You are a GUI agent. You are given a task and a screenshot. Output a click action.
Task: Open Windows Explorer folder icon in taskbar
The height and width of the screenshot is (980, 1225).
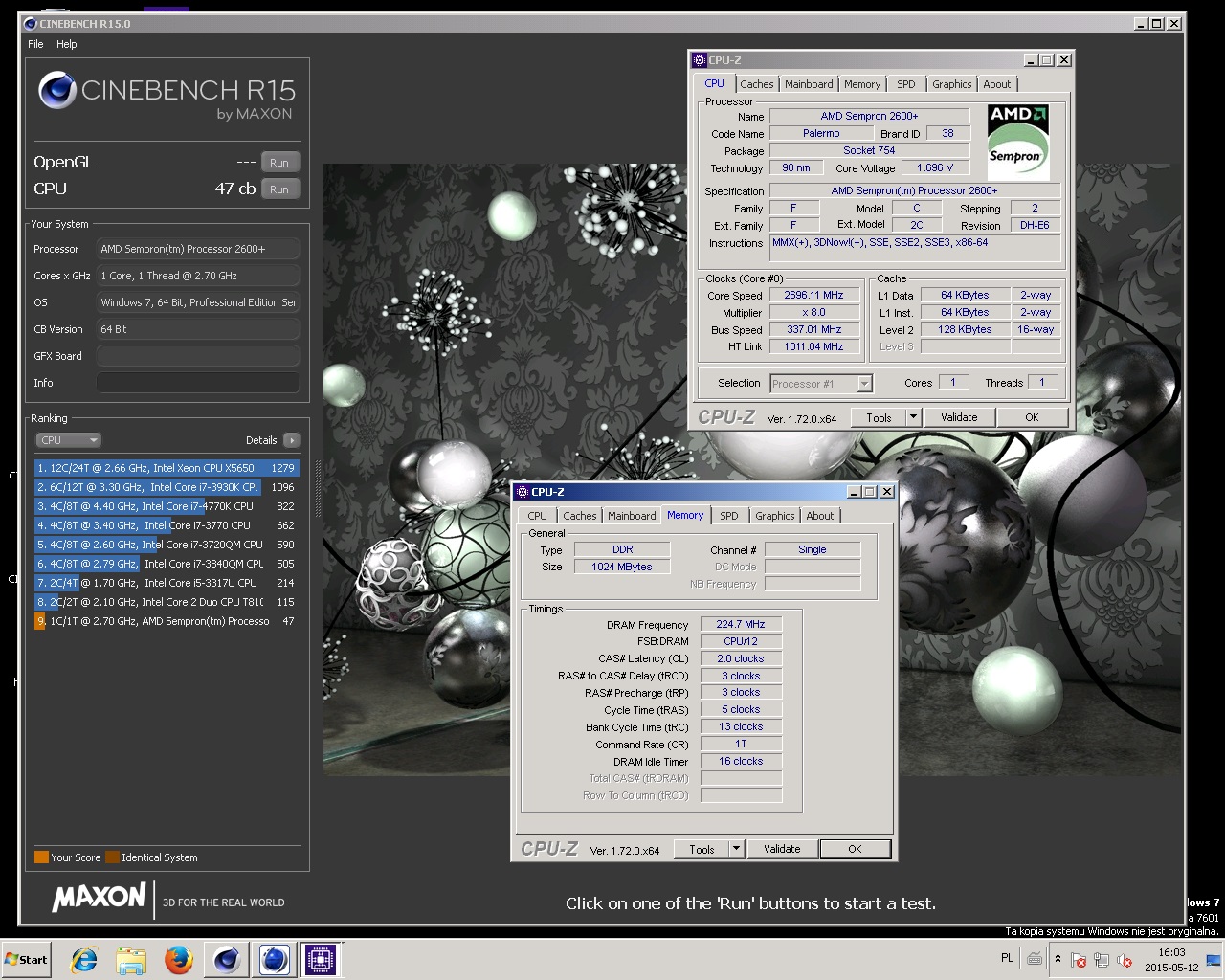131,959
